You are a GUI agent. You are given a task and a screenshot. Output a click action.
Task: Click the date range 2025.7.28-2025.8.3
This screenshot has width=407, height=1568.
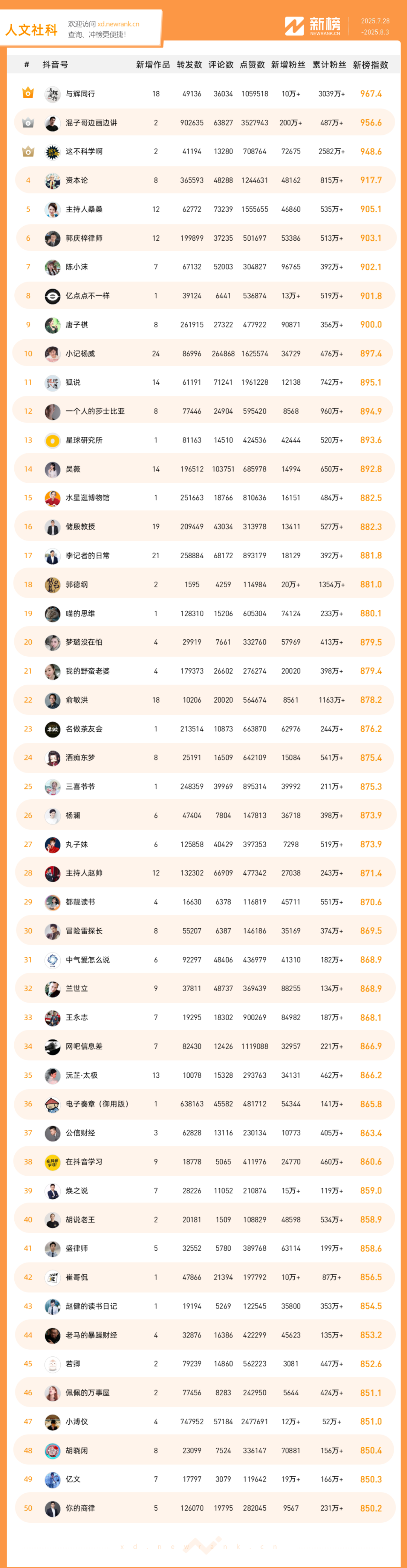pos(375,26)
